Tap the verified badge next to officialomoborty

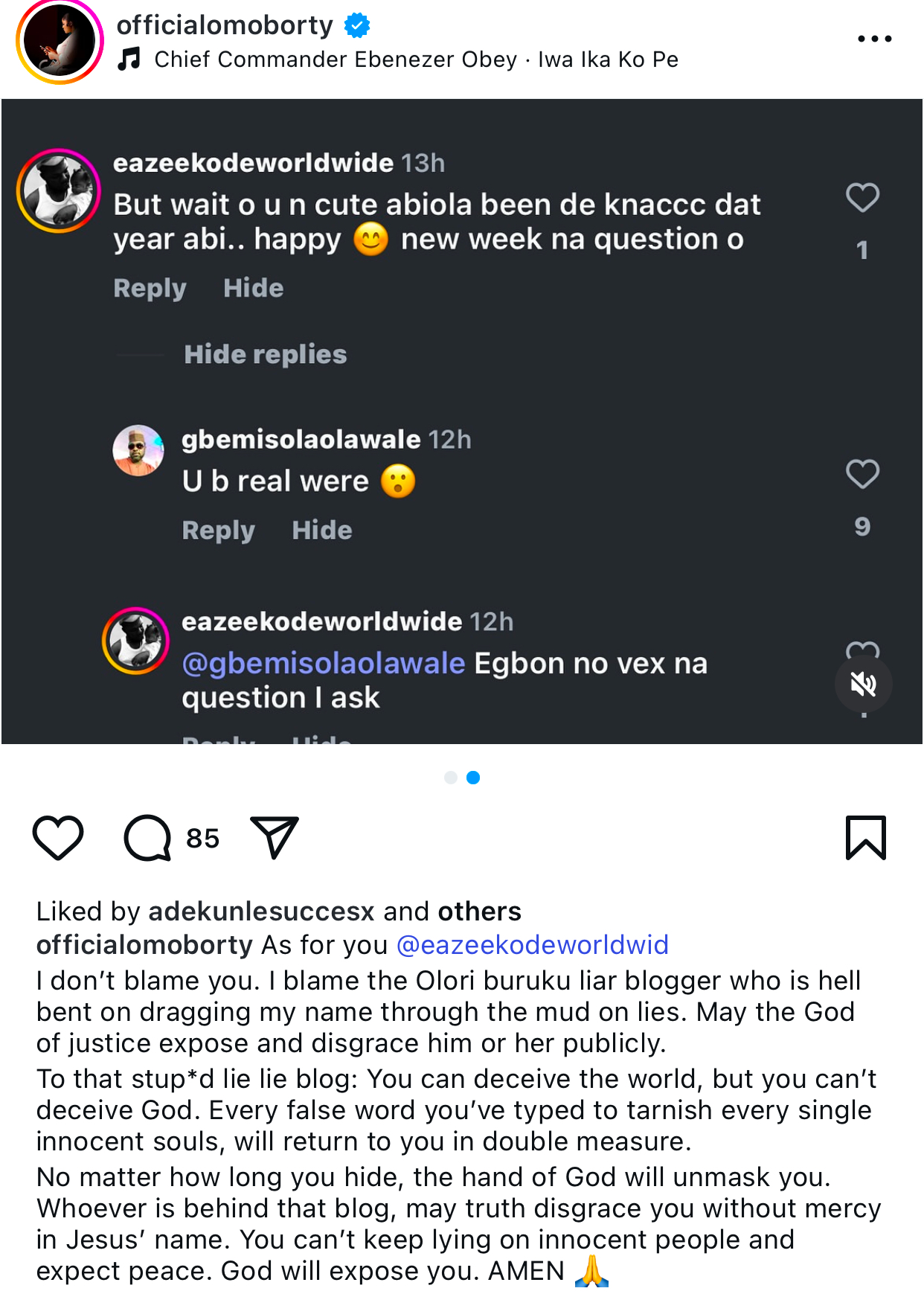coord(357,26)
